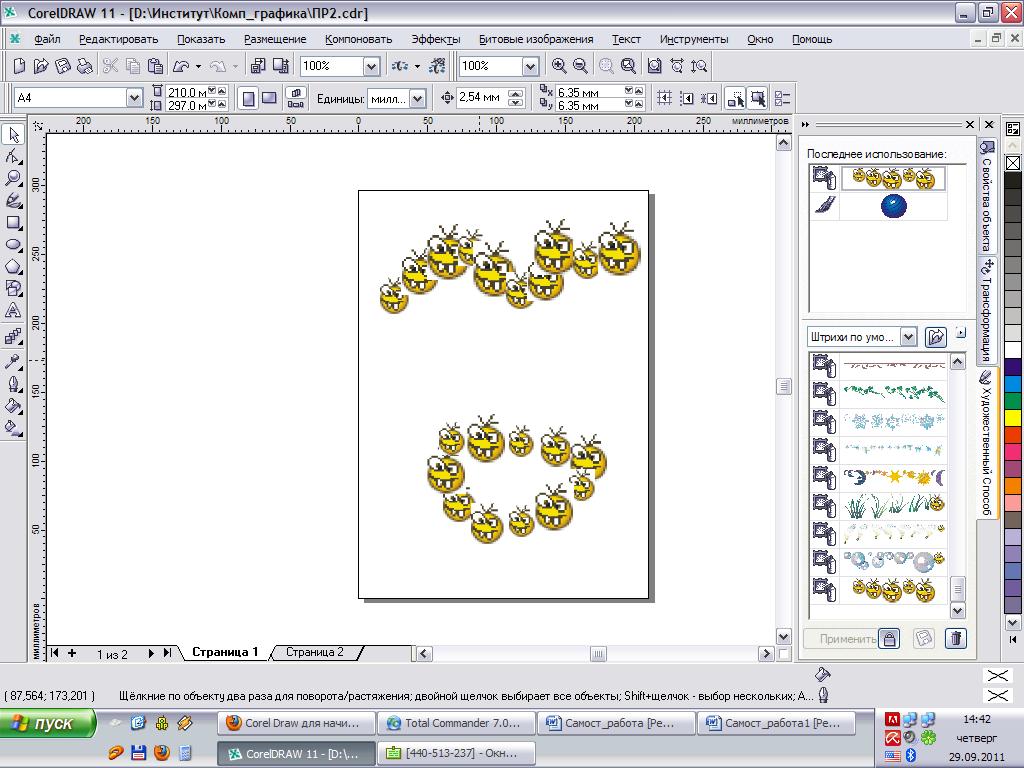Select the Ellipse tool
The width and height of the screenshot is (1024, 768).
[x=13, y=245]
